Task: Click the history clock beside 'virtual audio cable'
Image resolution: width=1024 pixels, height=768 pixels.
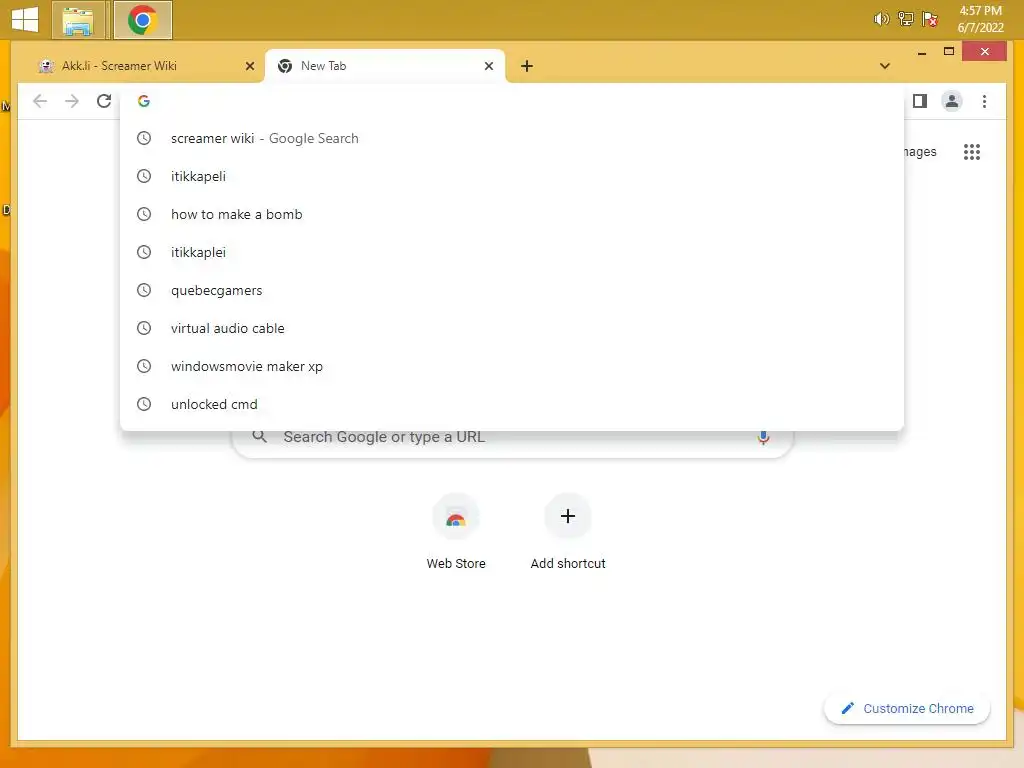Action: pyautogui.click(x=144, y=328)
